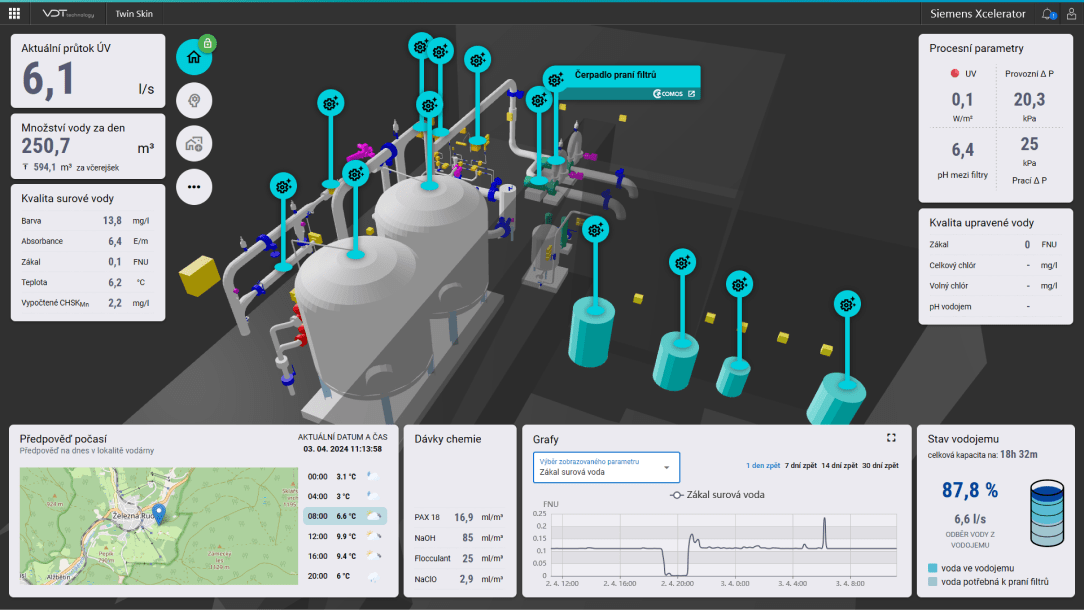Open the displayed parameter dropdown
Viewport: 1084px width, 610px height.
point(606,467)
